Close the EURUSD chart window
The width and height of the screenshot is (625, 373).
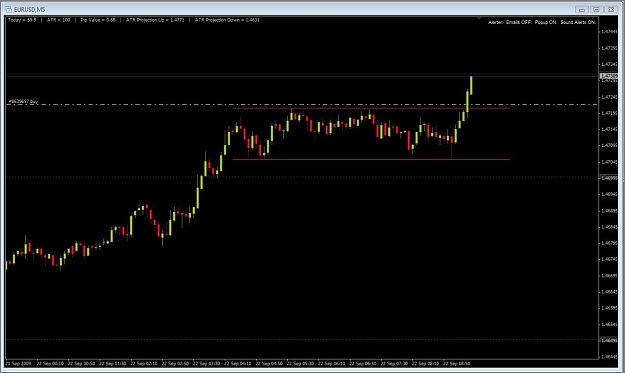611,10
